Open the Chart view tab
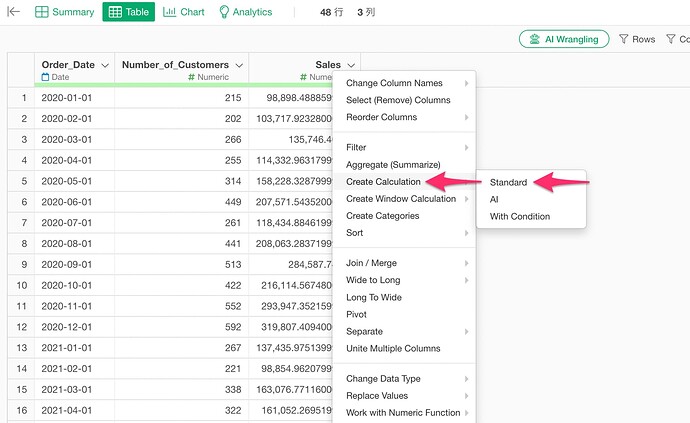 point(184,12)
